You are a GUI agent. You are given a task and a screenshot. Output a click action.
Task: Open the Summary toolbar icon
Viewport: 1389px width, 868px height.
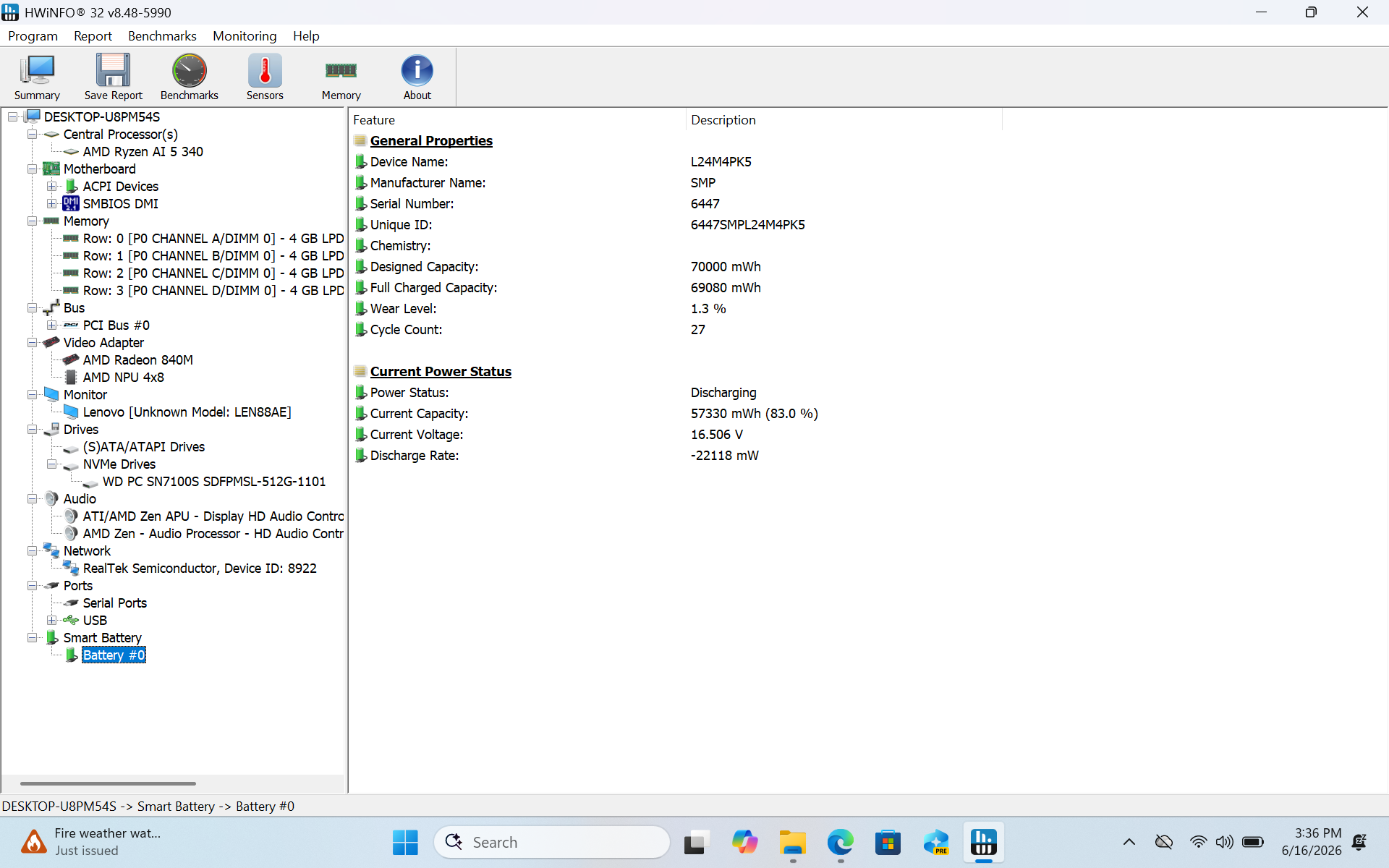(37, 77)
